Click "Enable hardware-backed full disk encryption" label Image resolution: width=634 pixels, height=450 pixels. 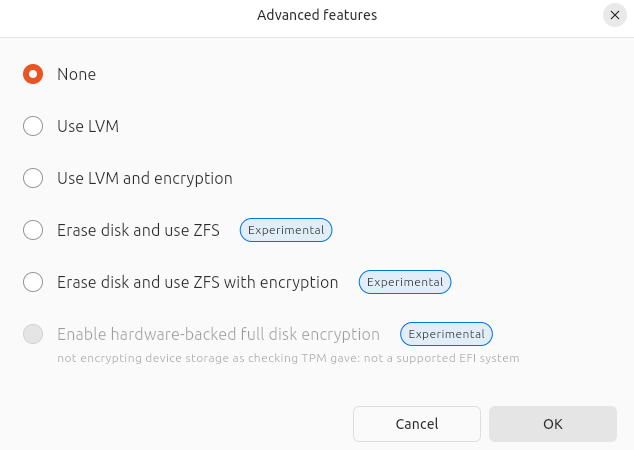(218, 334)
